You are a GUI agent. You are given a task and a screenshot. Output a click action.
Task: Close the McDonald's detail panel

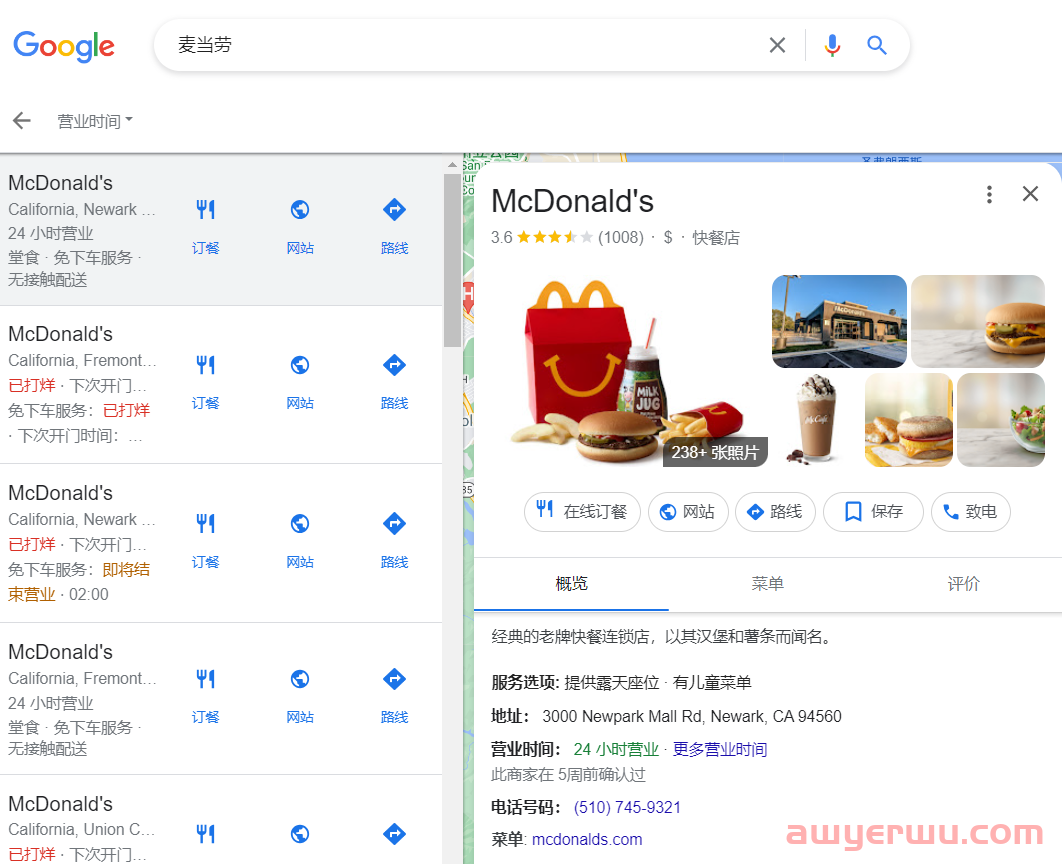point(1030,194)
